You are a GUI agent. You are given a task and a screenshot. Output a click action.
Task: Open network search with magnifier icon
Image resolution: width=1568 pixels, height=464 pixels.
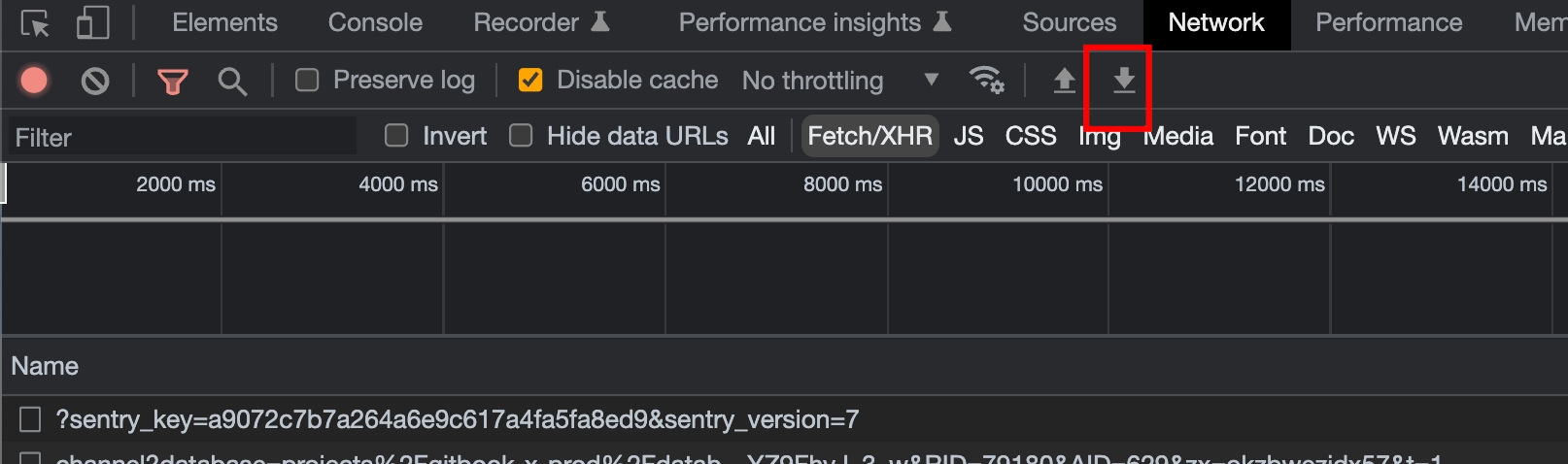click(232, 82)
